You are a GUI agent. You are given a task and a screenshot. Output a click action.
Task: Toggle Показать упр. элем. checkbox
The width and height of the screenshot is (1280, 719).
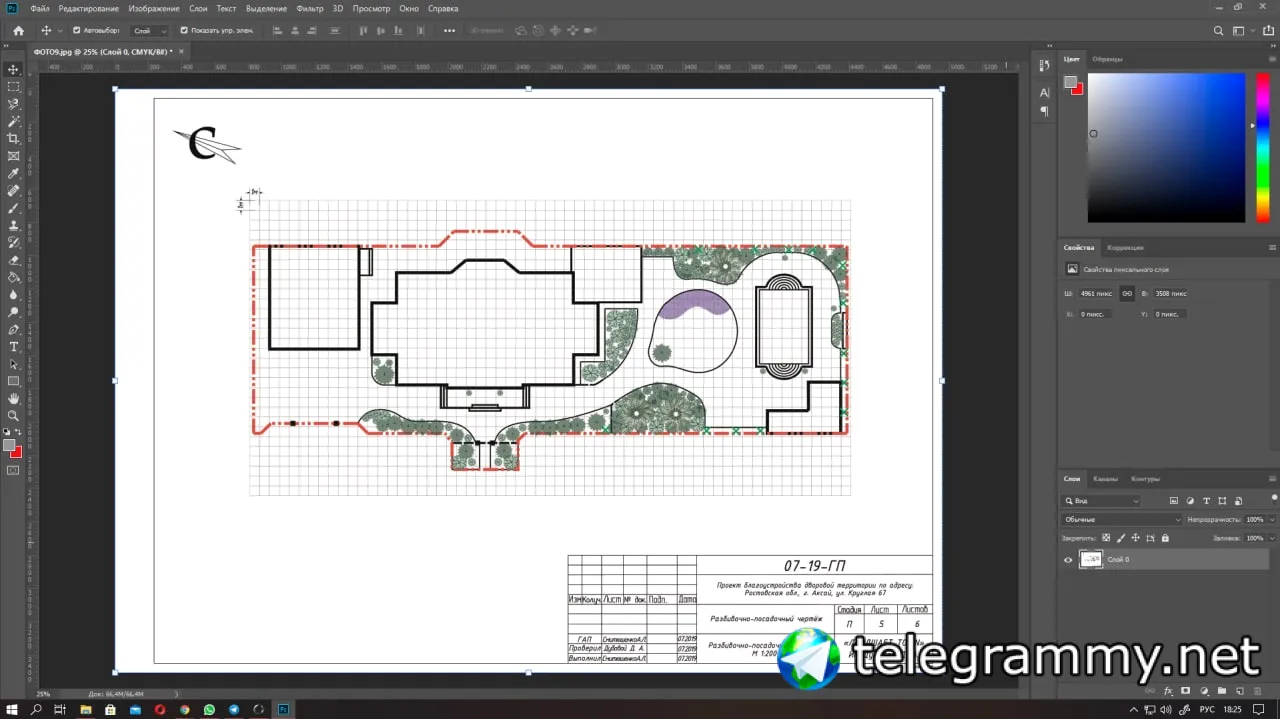tap(184, 30)
